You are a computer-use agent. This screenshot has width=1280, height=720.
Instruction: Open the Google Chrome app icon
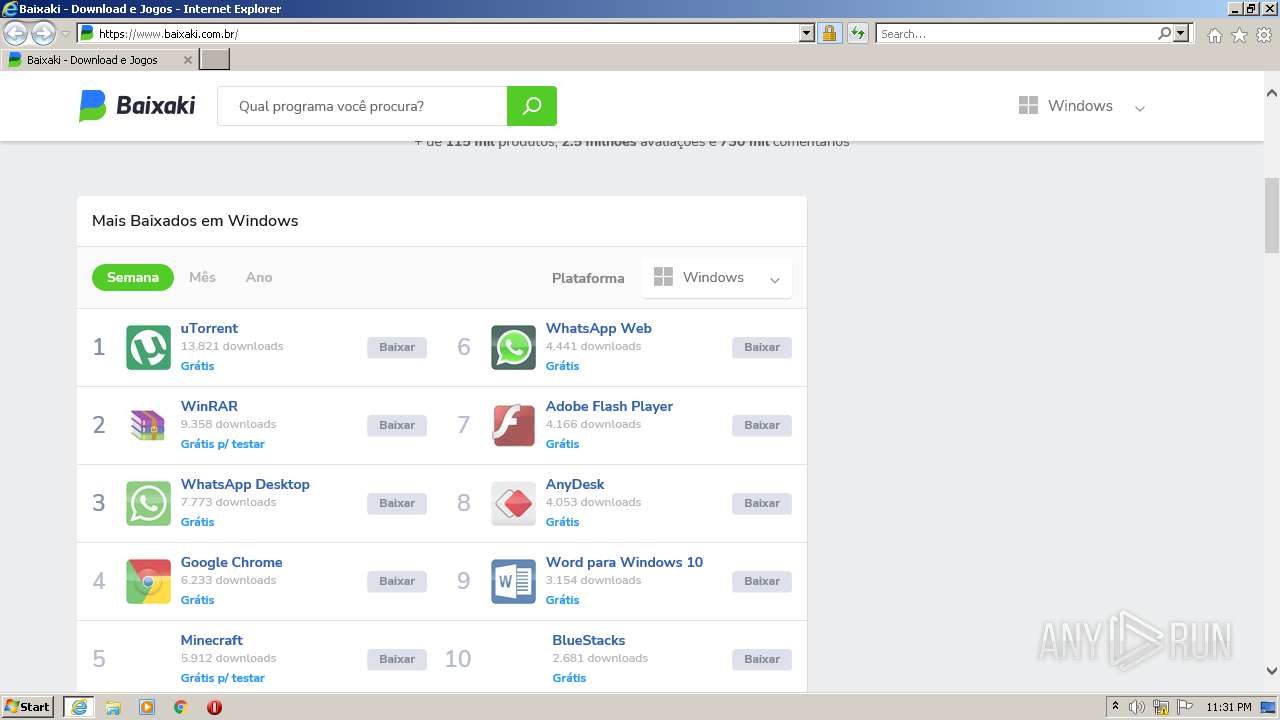(x=148, y=581)
